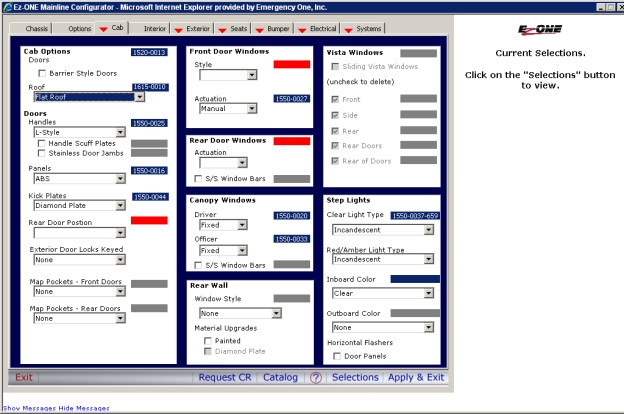Enable Handle Scuff Plates
The image size is (624, 414).
pyautogui.click(x=41, y=143)
